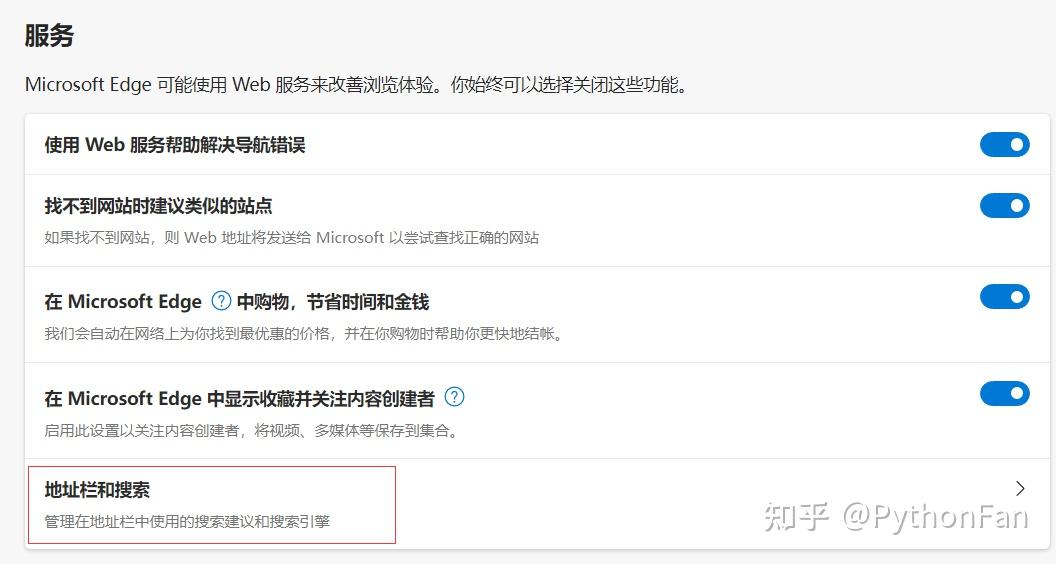
Task: Open 地址栏和搜索 settings entry
Action: (x=537, y=505)
